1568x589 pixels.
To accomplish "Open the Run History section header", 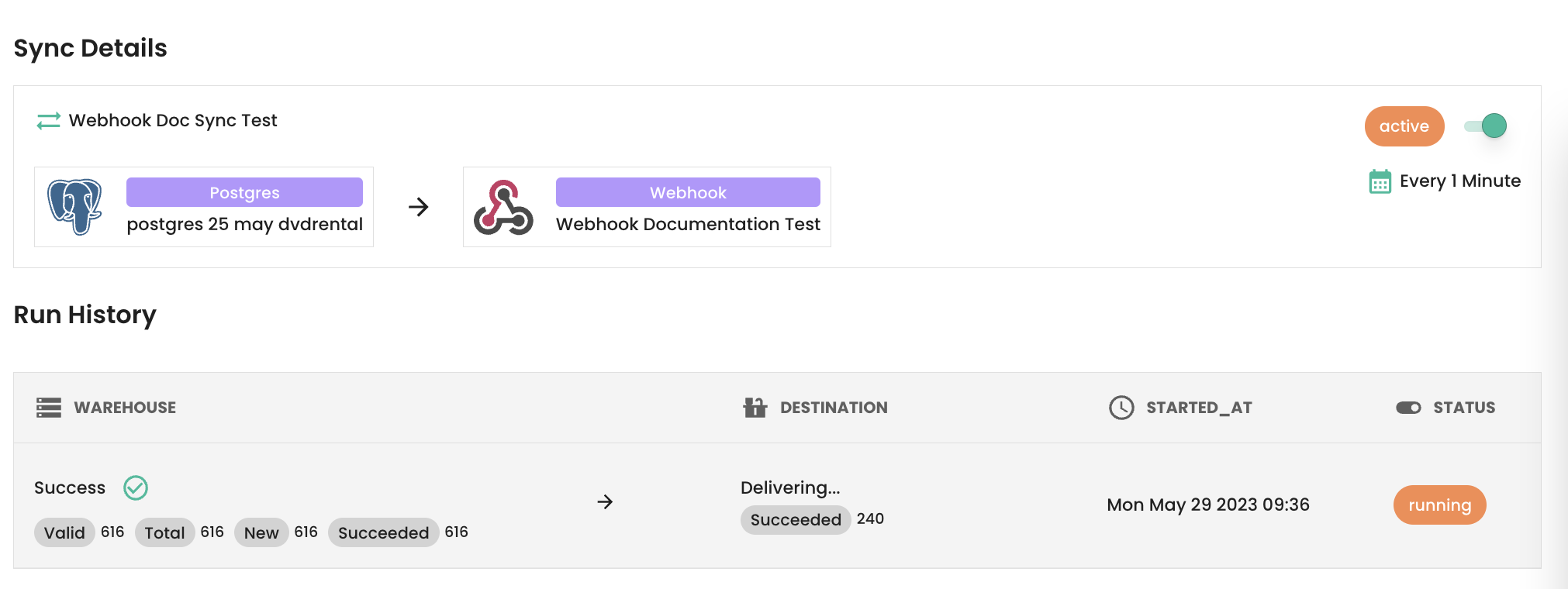I will (x=85, y=315).
